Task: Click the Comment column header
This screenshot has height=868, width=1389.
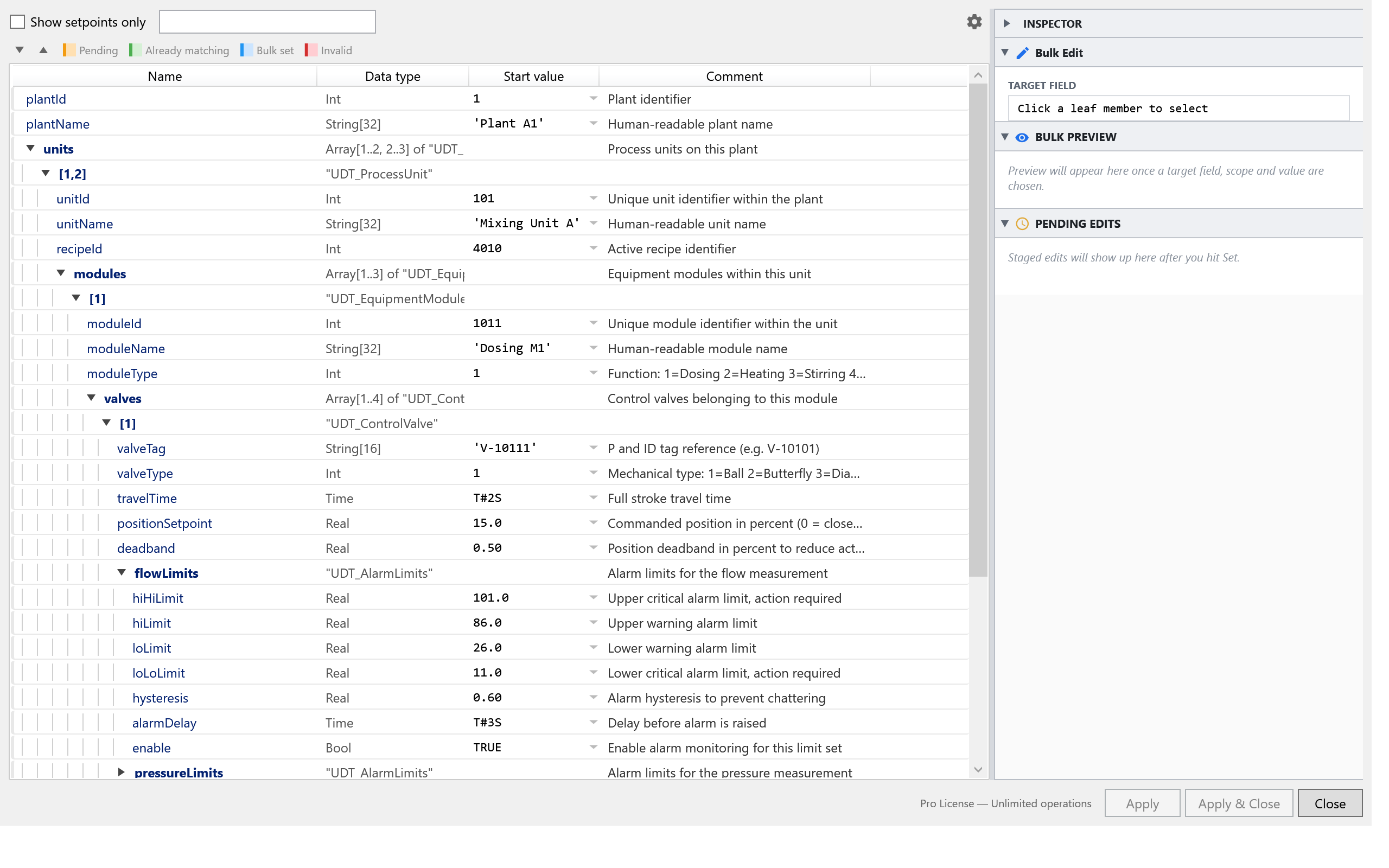Action: (x=734, y=76)
